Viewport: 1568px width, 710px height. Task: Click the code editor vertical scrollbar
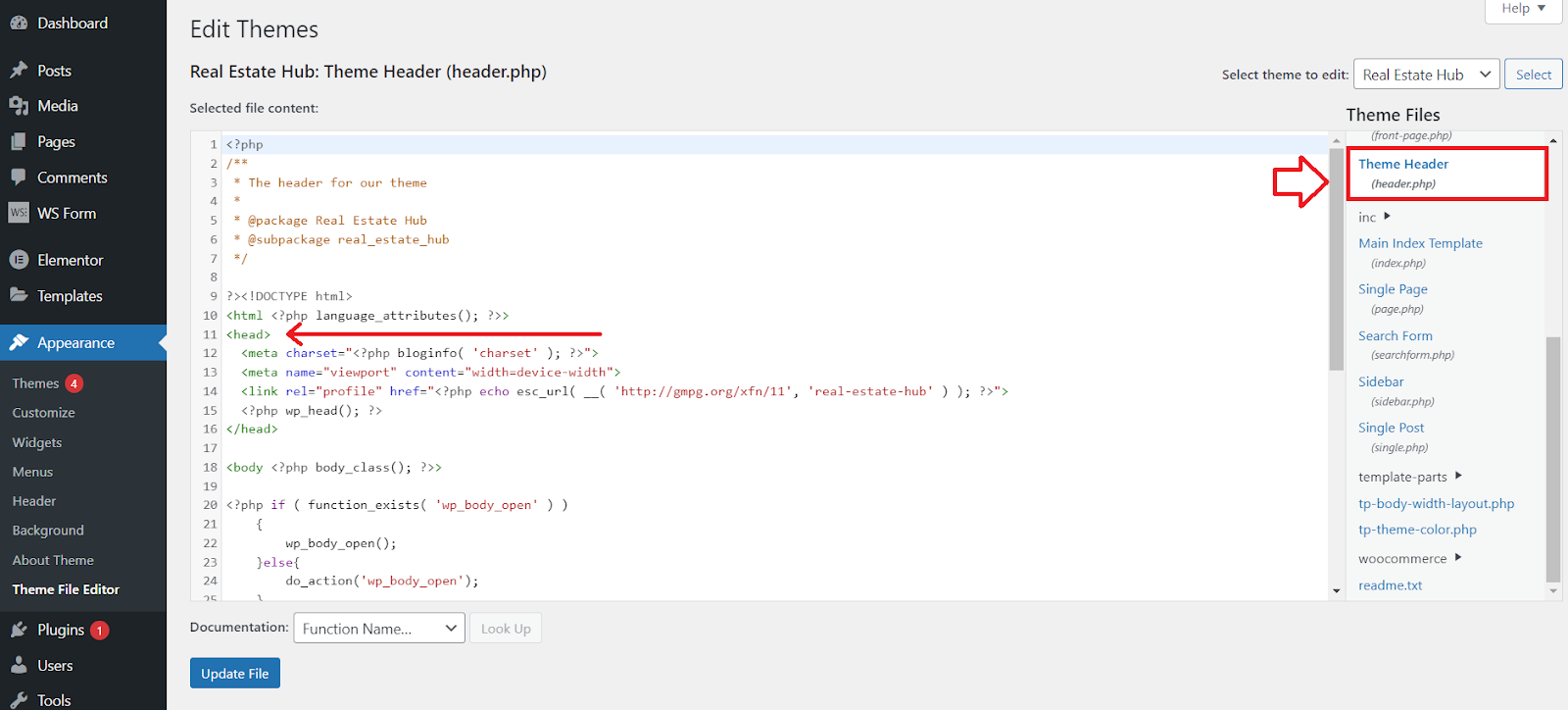click(1337, 260)
